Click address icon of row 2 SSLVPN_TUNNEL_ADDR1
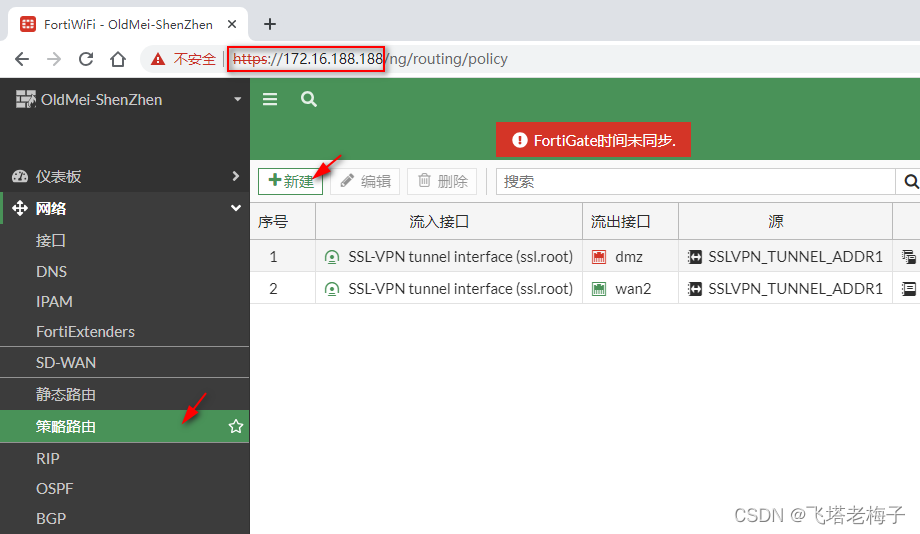 pyautogui.click(x=695, y=289)
